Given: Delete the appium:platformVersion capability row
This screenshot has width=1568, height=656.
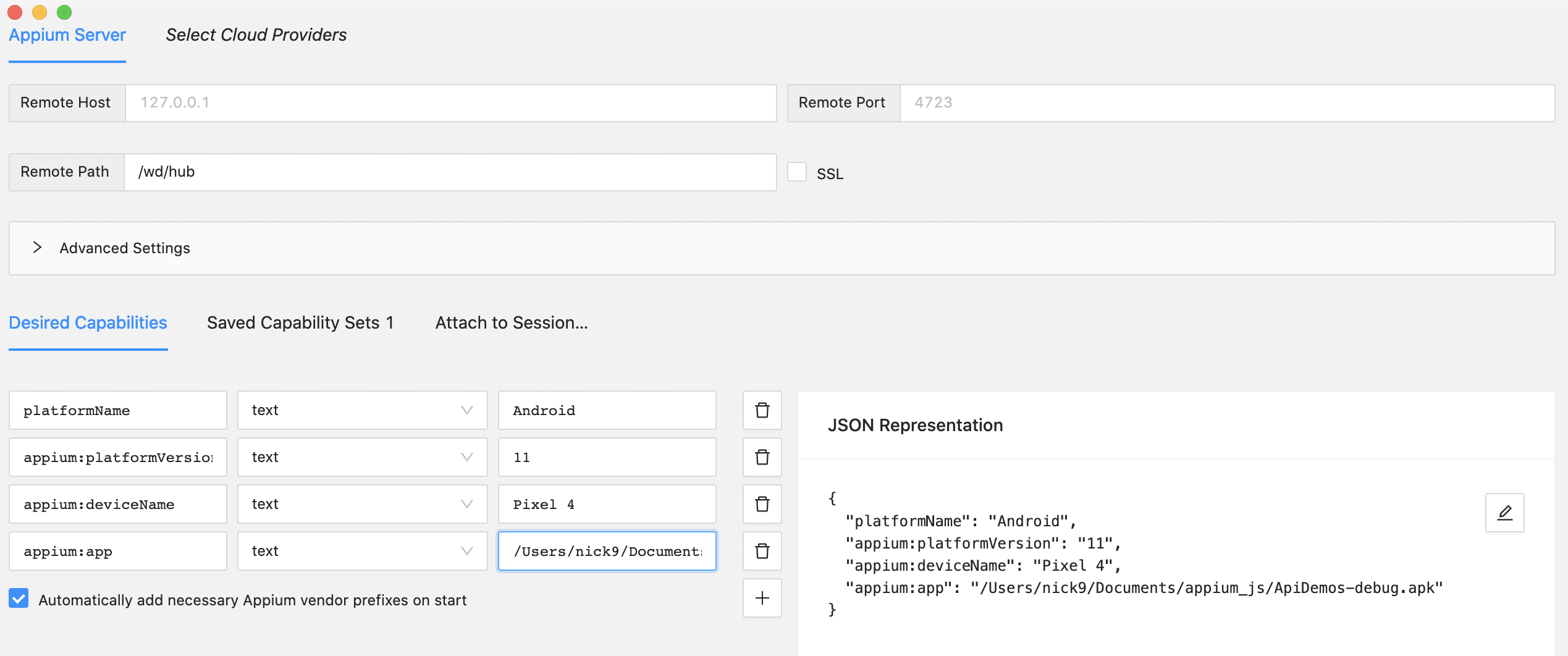Looking at the screenshot, I should coord(762,457).
